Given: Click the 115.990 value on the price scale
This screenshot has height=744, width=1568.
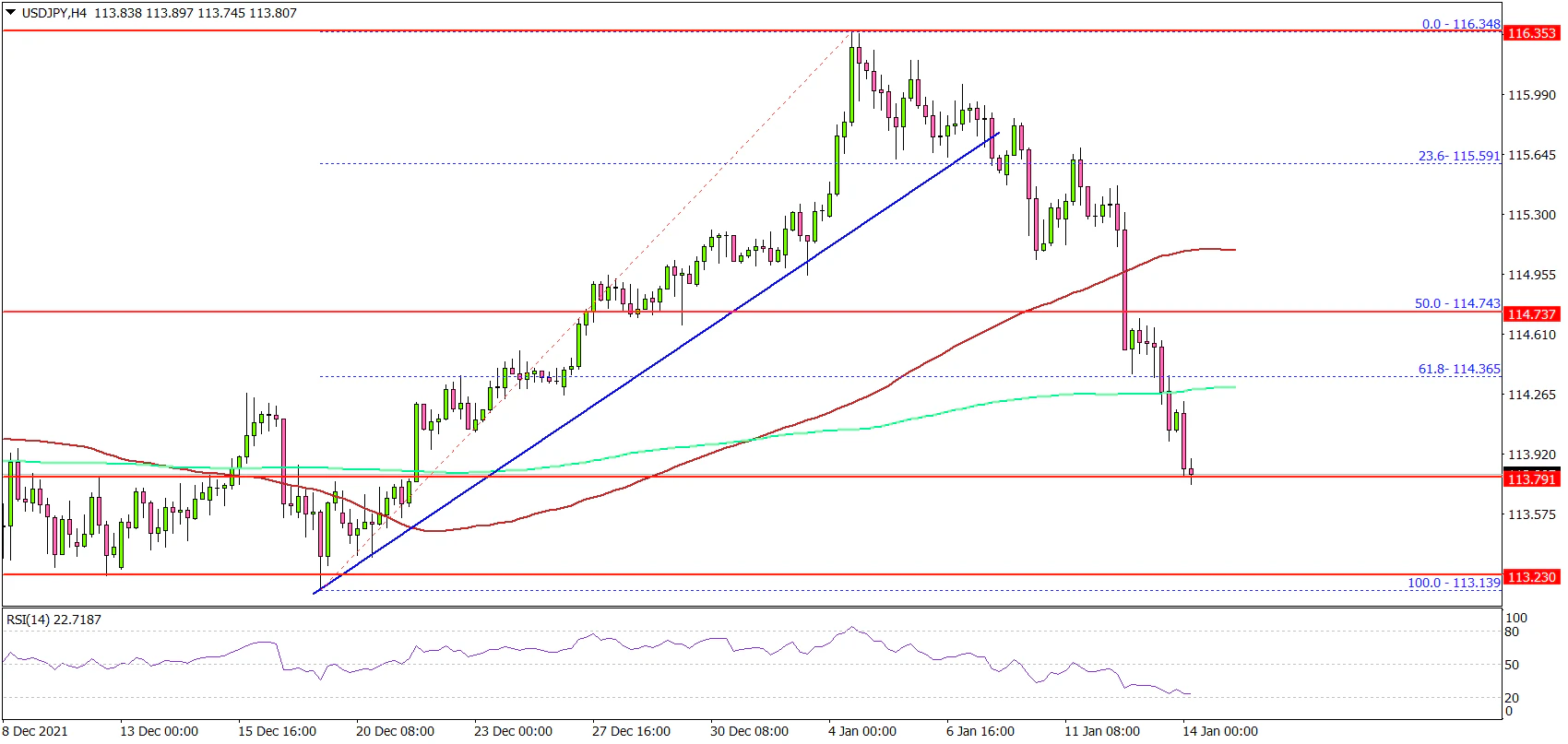Looking at the screenshot, I should coord(1531,95).
